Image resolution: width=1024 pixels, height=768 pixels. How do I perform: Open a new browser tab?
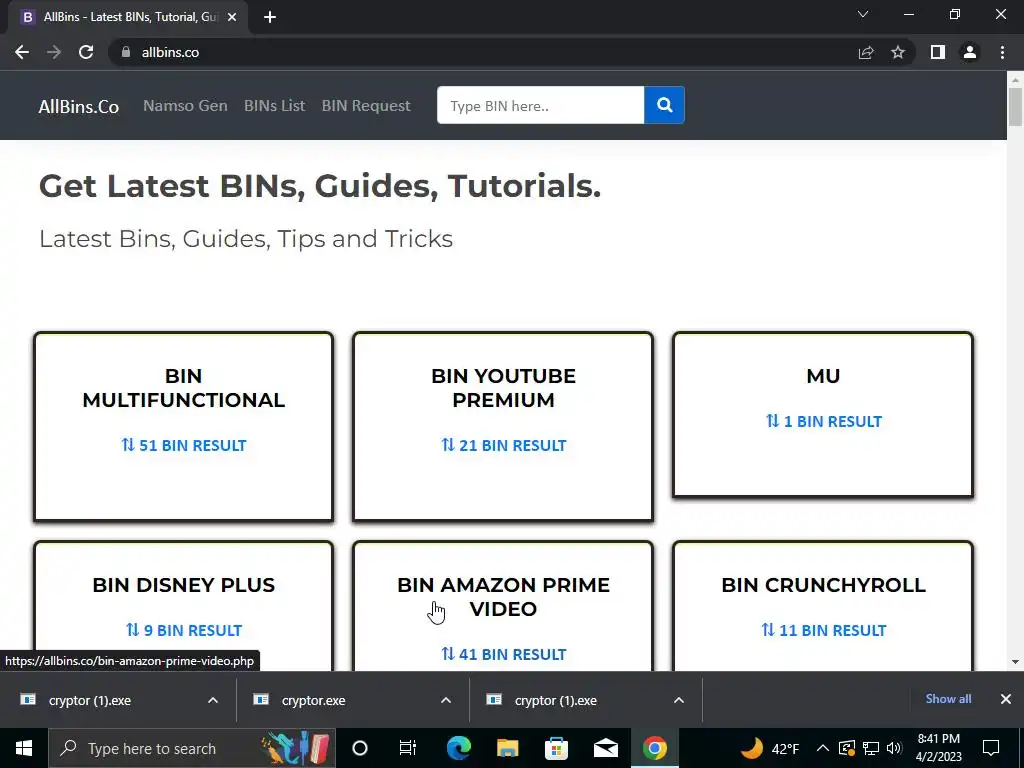point(270,17)
